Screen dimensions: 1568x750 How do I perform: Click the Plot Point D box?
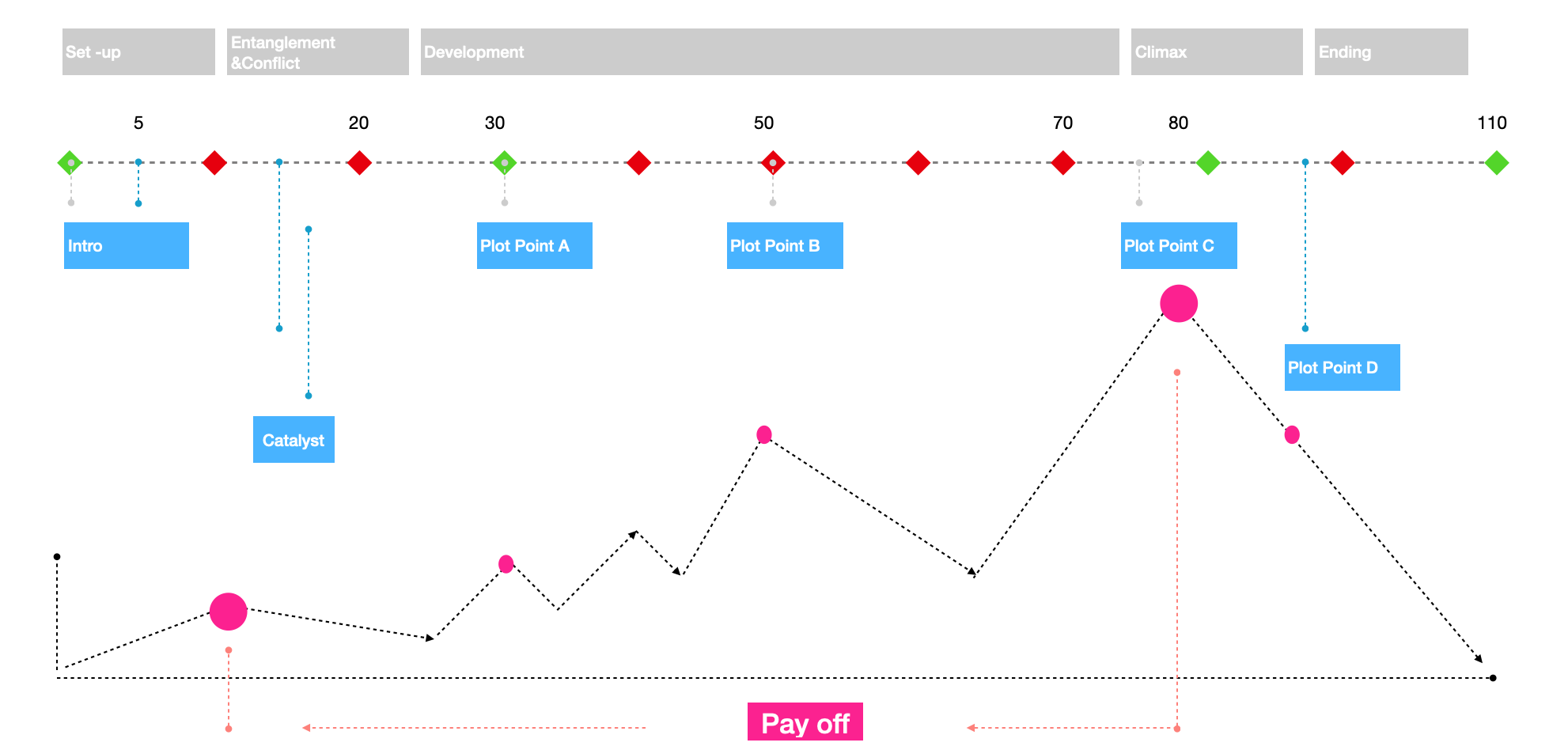pos(1342,368)
